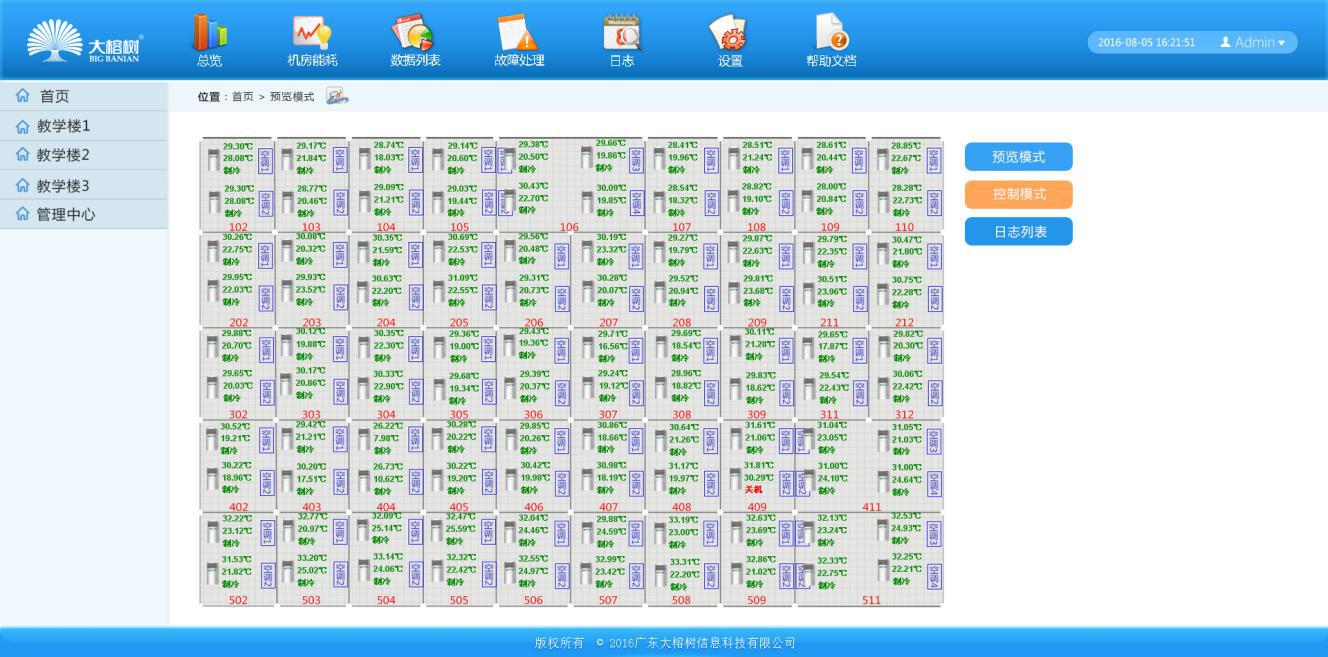The width and height of the screenshot is (1328, 657).
Task: Open the 数据列表 data list icon
Action: point(413,32)
